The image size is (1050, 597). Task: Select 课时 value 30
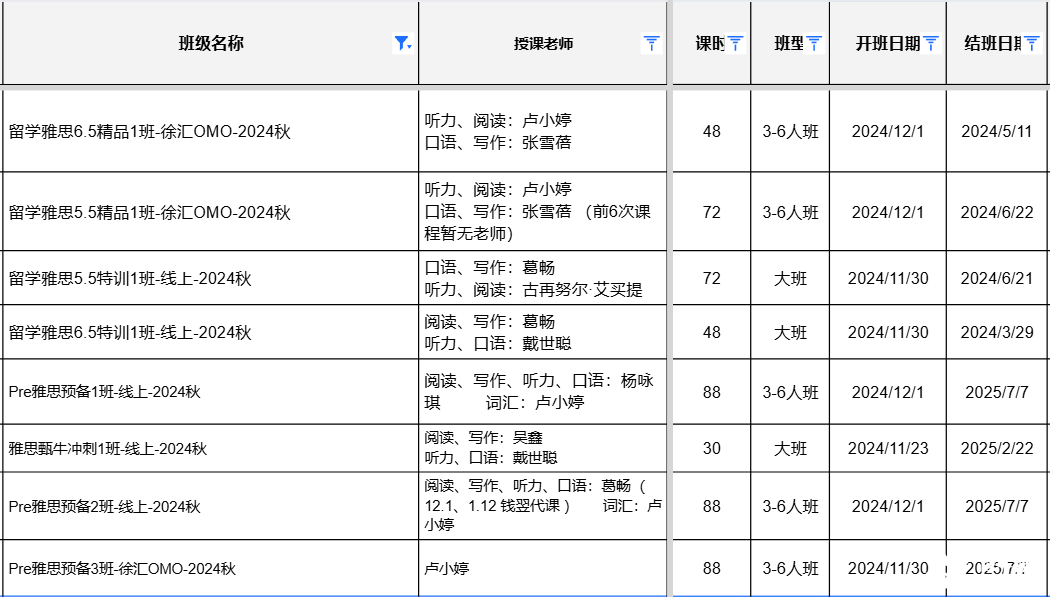point(711,448)
